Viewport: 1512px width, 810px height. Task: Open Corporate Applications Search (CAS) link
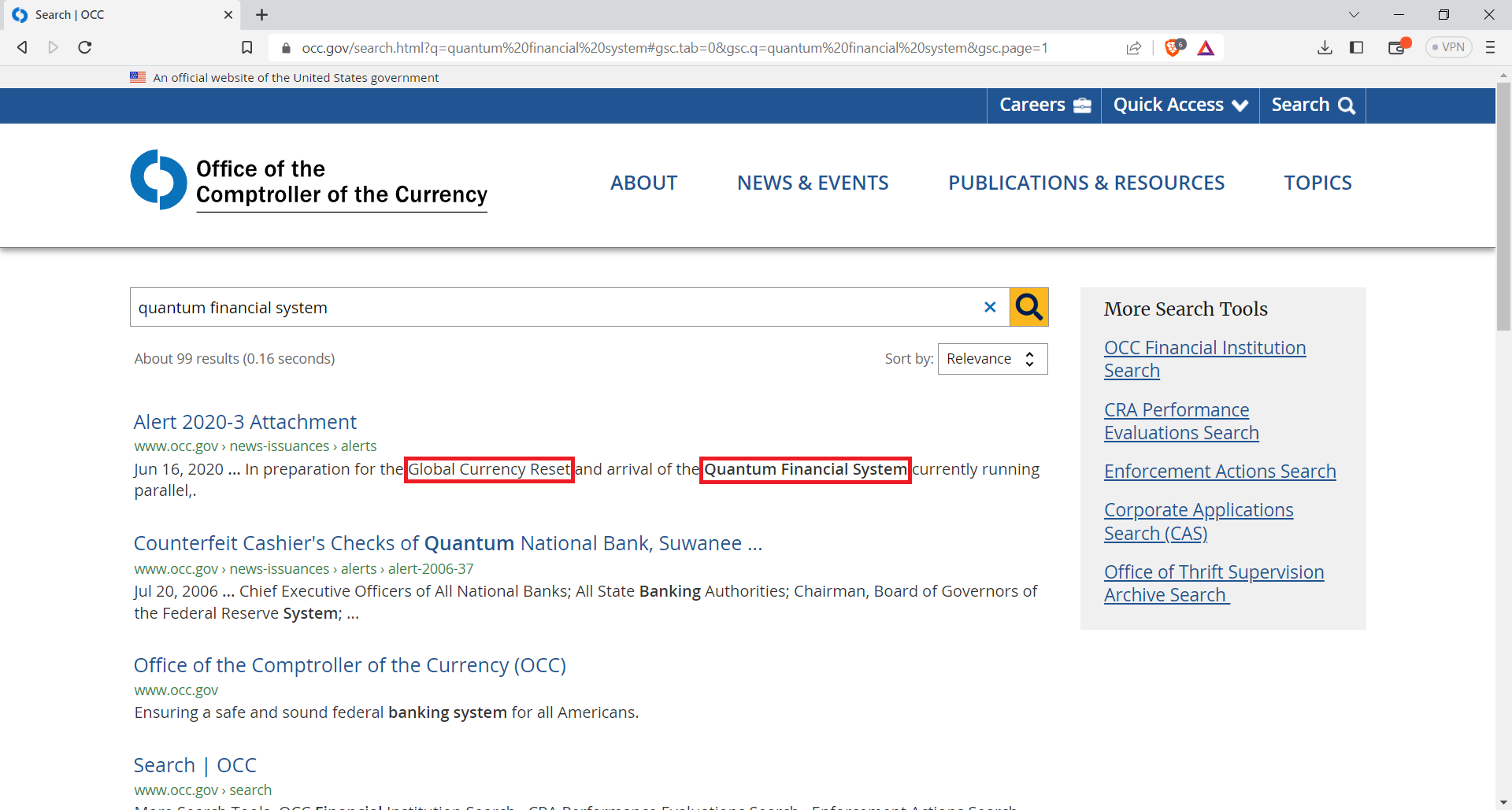click(1199, 521)
